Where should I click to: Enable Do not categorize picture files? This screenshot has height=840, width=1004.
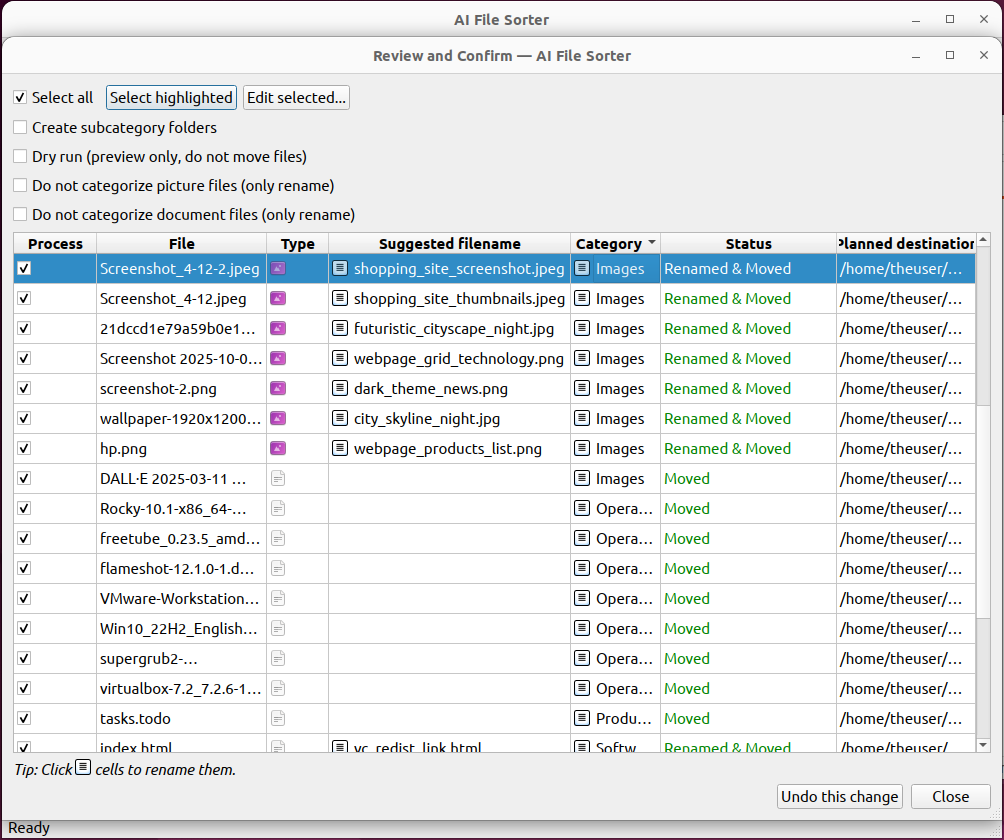[x=20, y=186]
